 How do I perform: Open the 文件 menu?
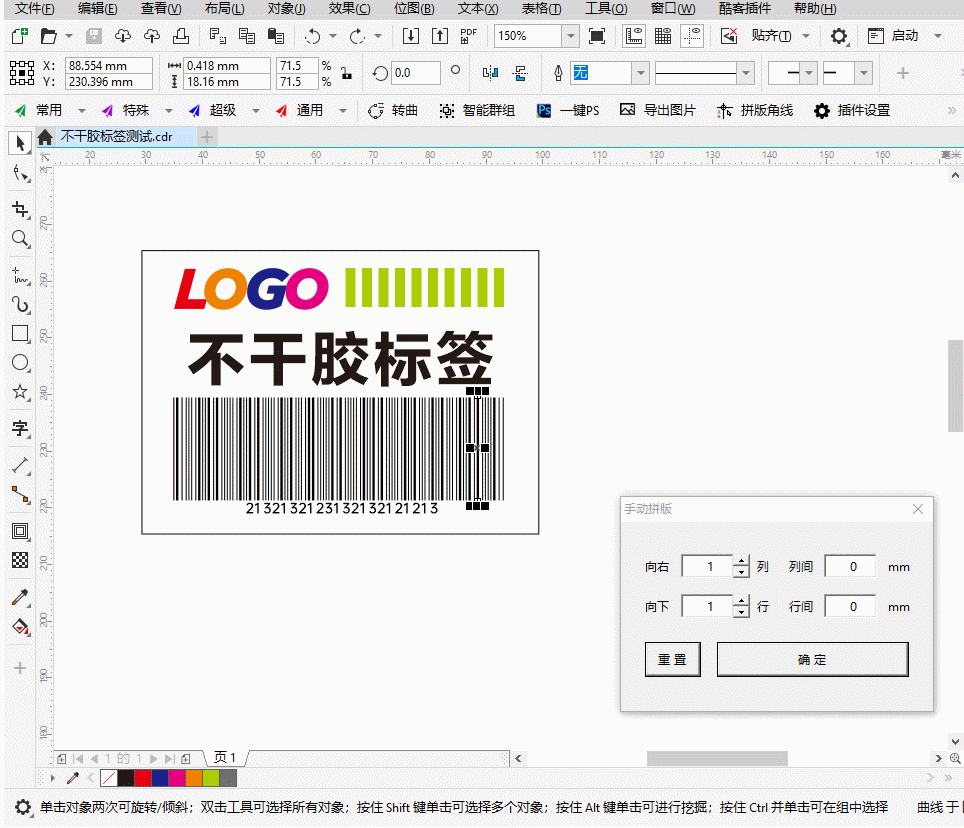[35, 9]
